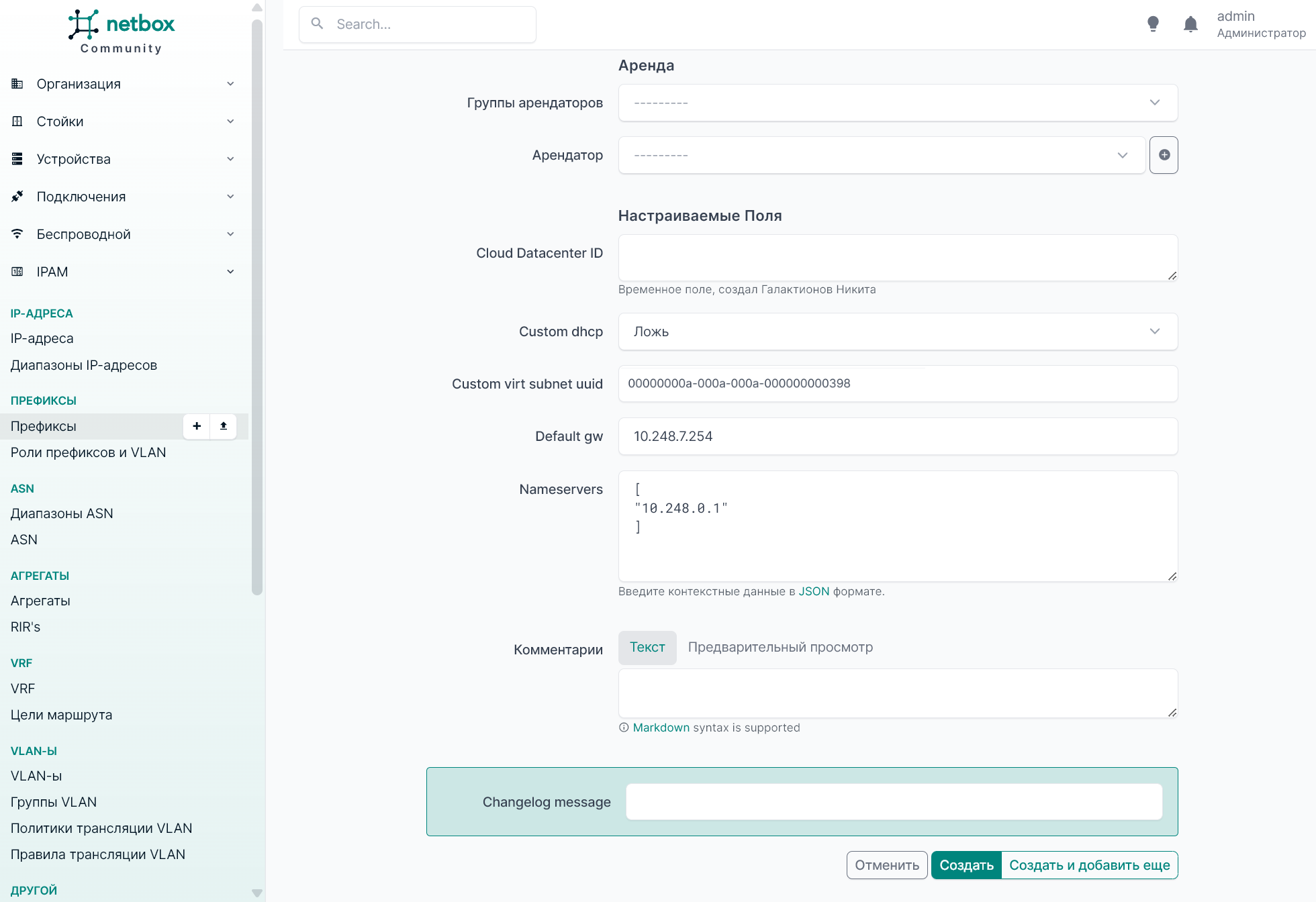
Task: Focus the Комментарии textarea
Action: click(898, 693)
